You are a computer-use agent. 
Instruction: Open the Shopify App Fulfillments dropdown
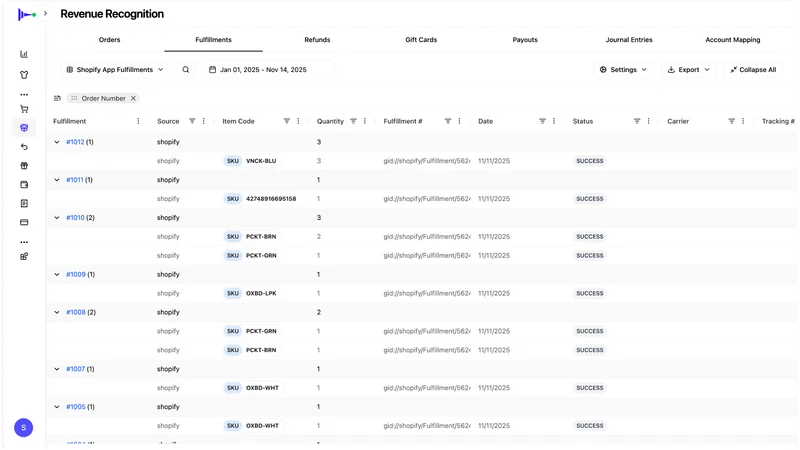point(115,70)
